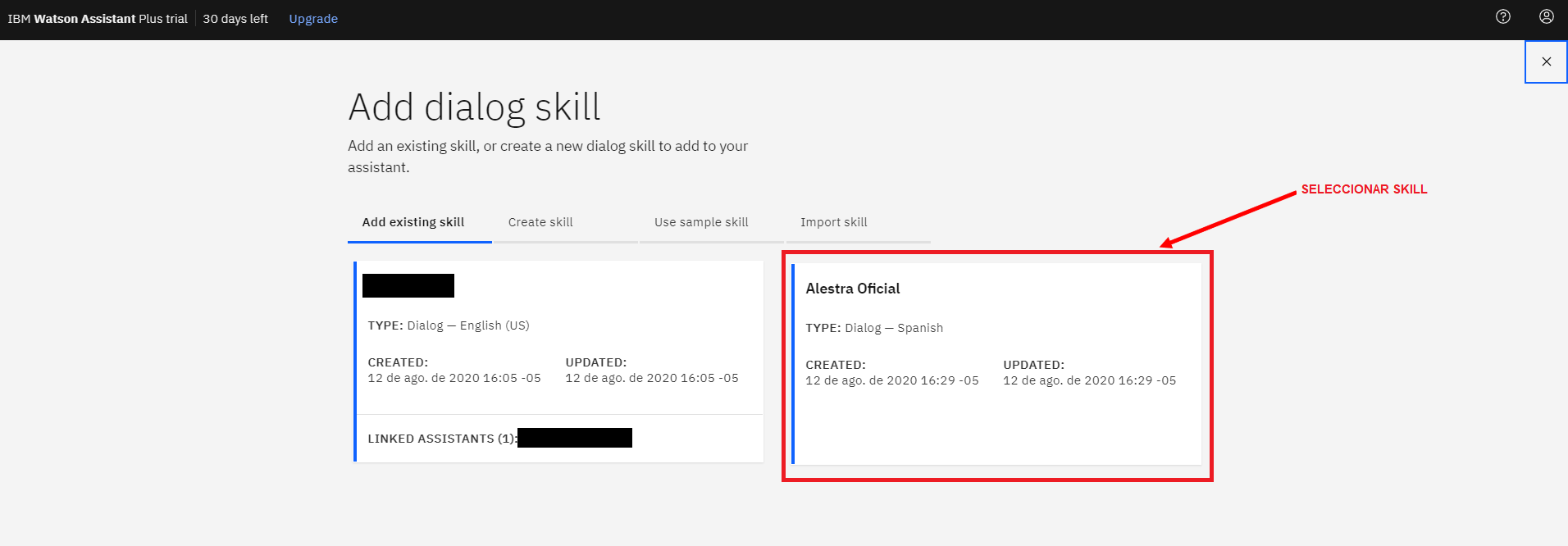Switch to Create skill tab
This screenshot has height=546, width=1568.
point(565,223)
